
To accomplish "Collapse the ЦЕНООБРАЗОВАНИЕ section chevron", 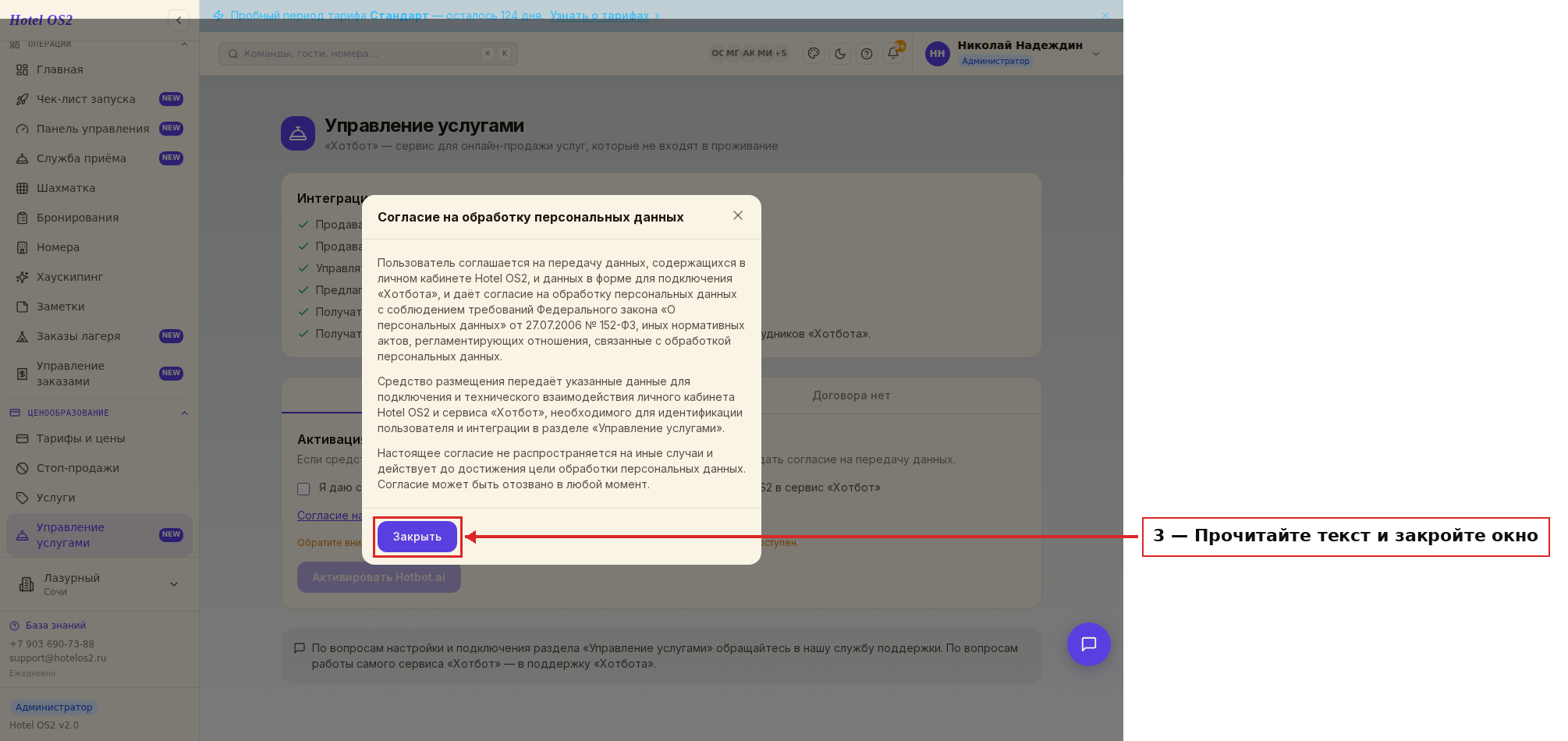I will pyautogui.click(x=184, y=413).
